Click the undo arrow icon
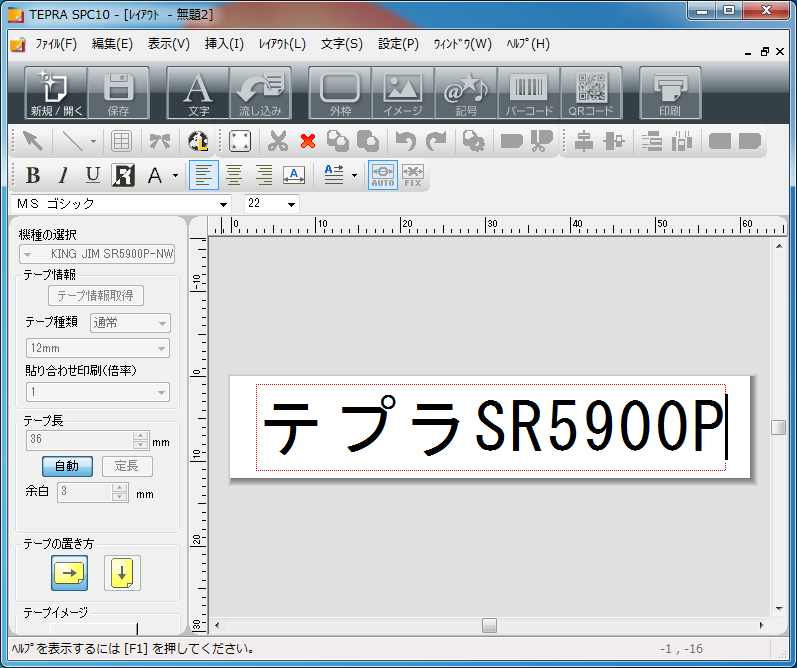This screenshot has height=668, width=797. coord(406,141)
